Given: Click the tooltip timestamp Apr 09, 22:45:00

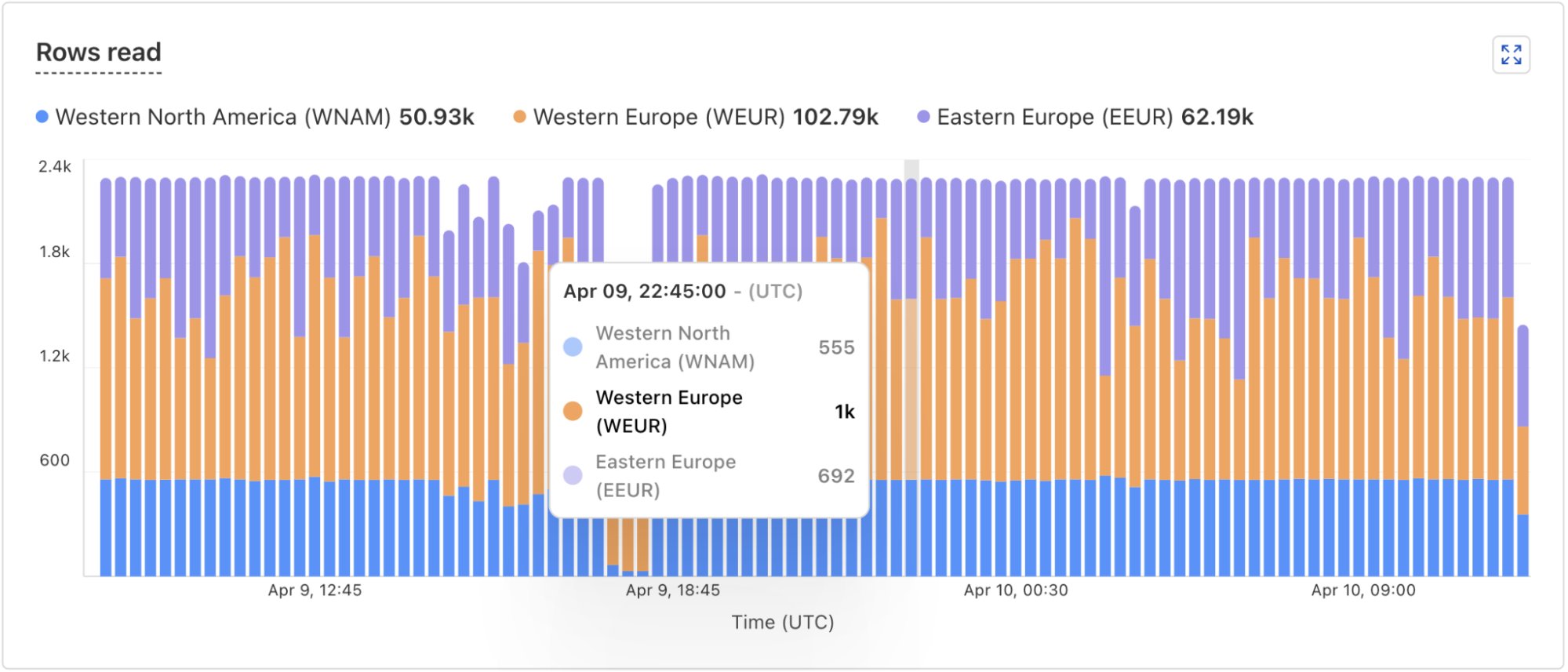Looking at the screenshot, I should (645, 292).
